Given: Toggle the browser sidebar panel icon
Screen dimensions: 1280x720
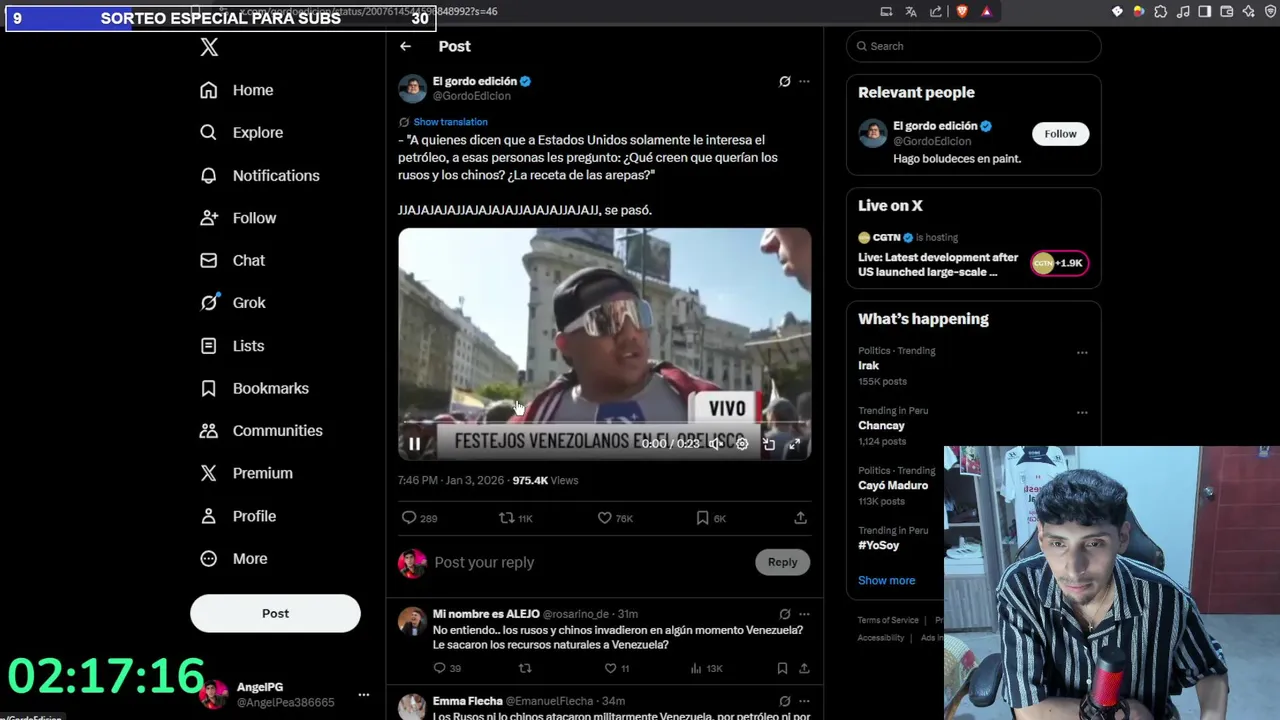Looking at the screenshot, I should (1204, 12).
